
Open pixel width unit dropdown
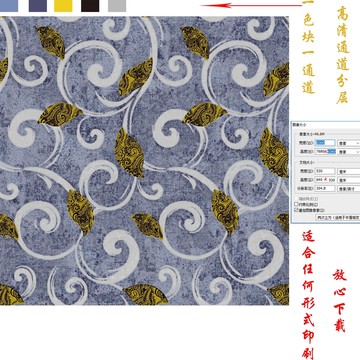coord(349,143)
